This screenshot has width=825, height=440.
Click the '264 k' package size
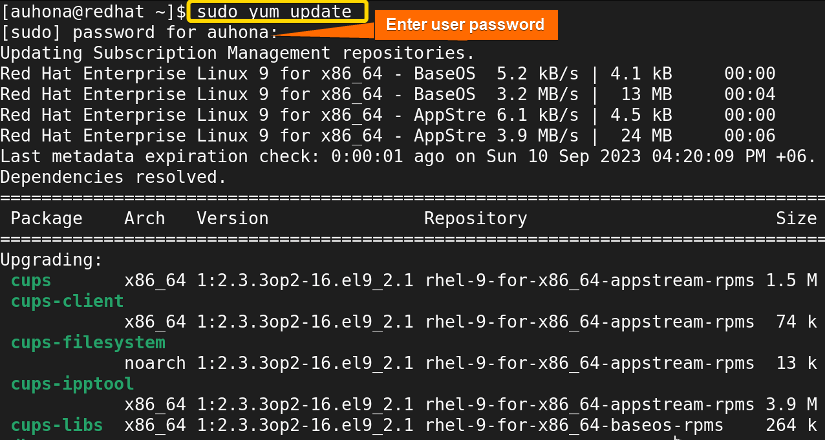click(791, 426)
